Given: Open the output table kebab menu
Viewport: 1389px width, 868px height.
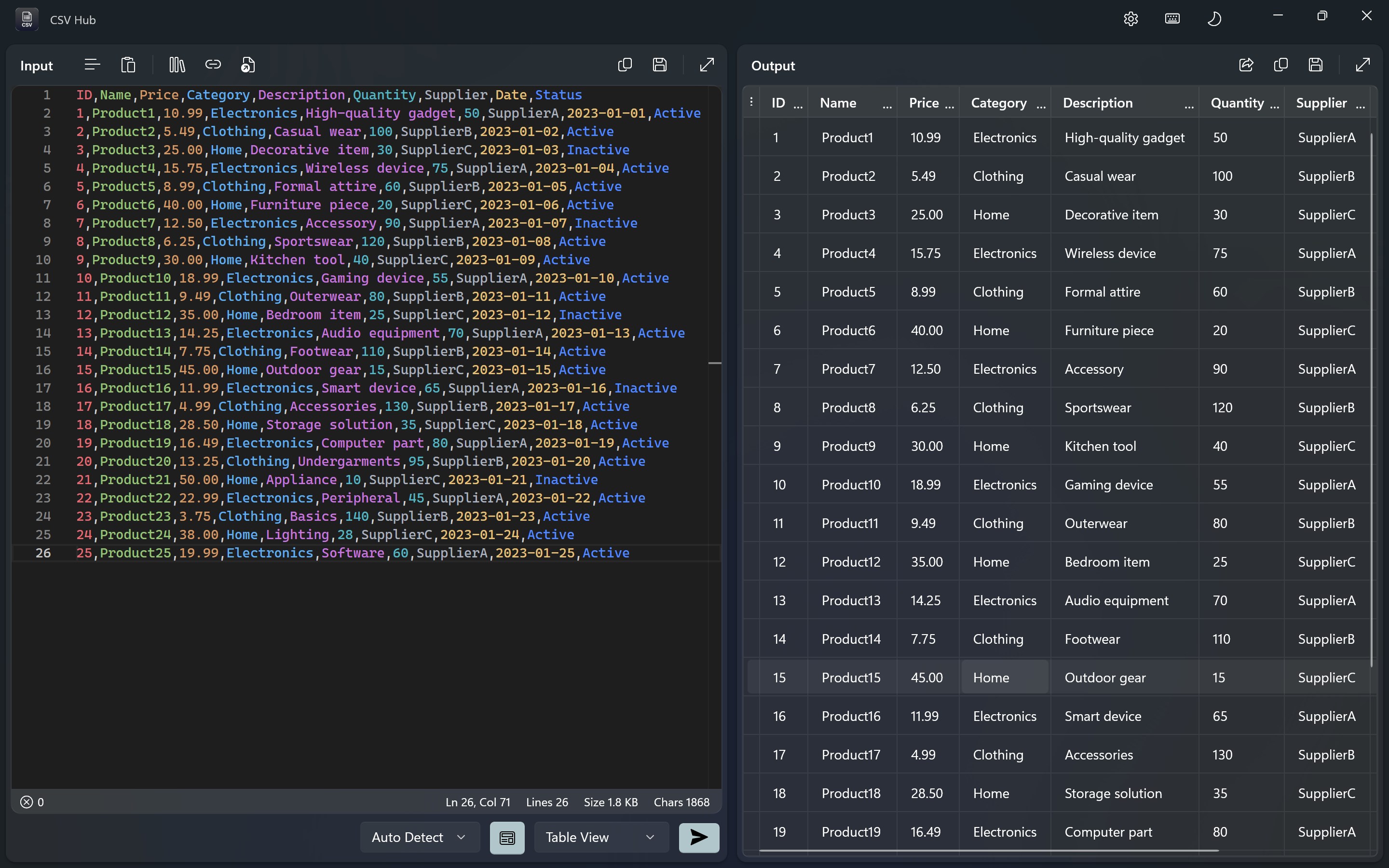Looking at the screenshot, I should [x=751, y=102].
